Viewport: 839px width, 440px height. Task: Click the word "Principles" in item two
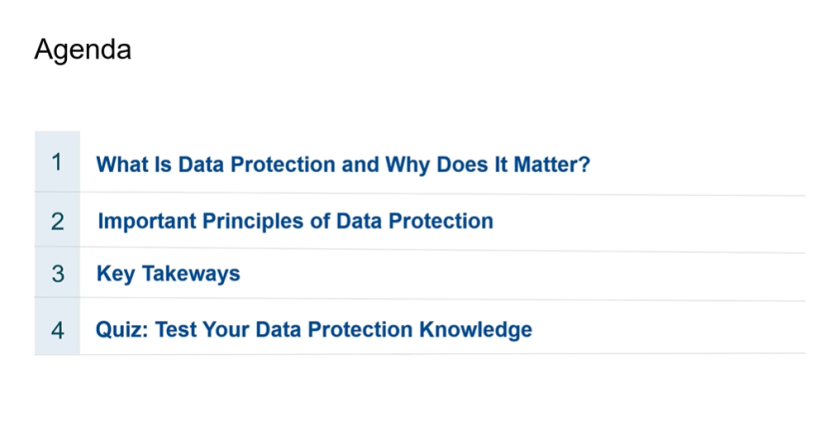pyautogui.click(x=248, y=221)
